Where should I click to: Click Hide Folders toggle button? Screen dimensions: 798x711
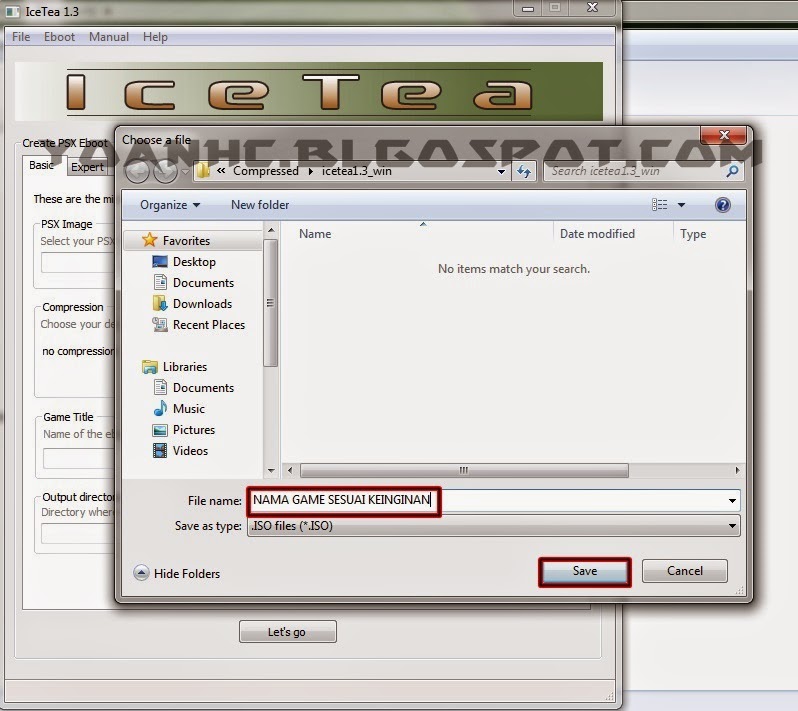[177, 574]
